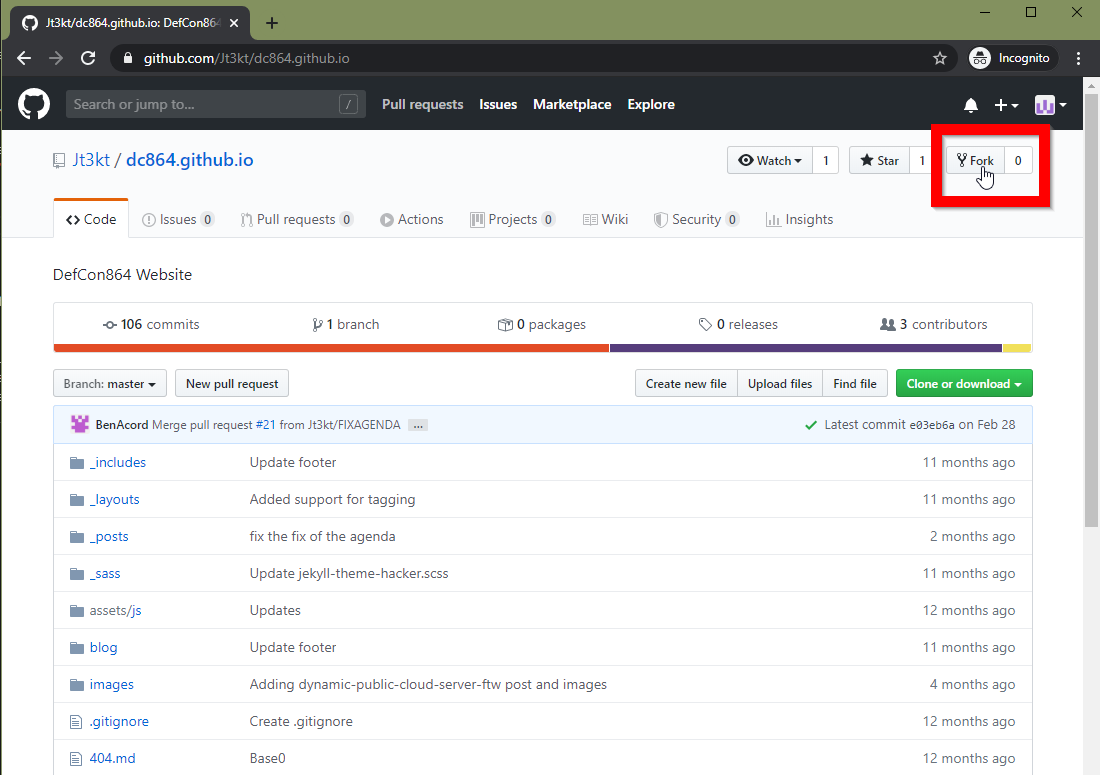Click the eye icon on the Watch button
1100x775 pixels.
click(x=747, y=160)
